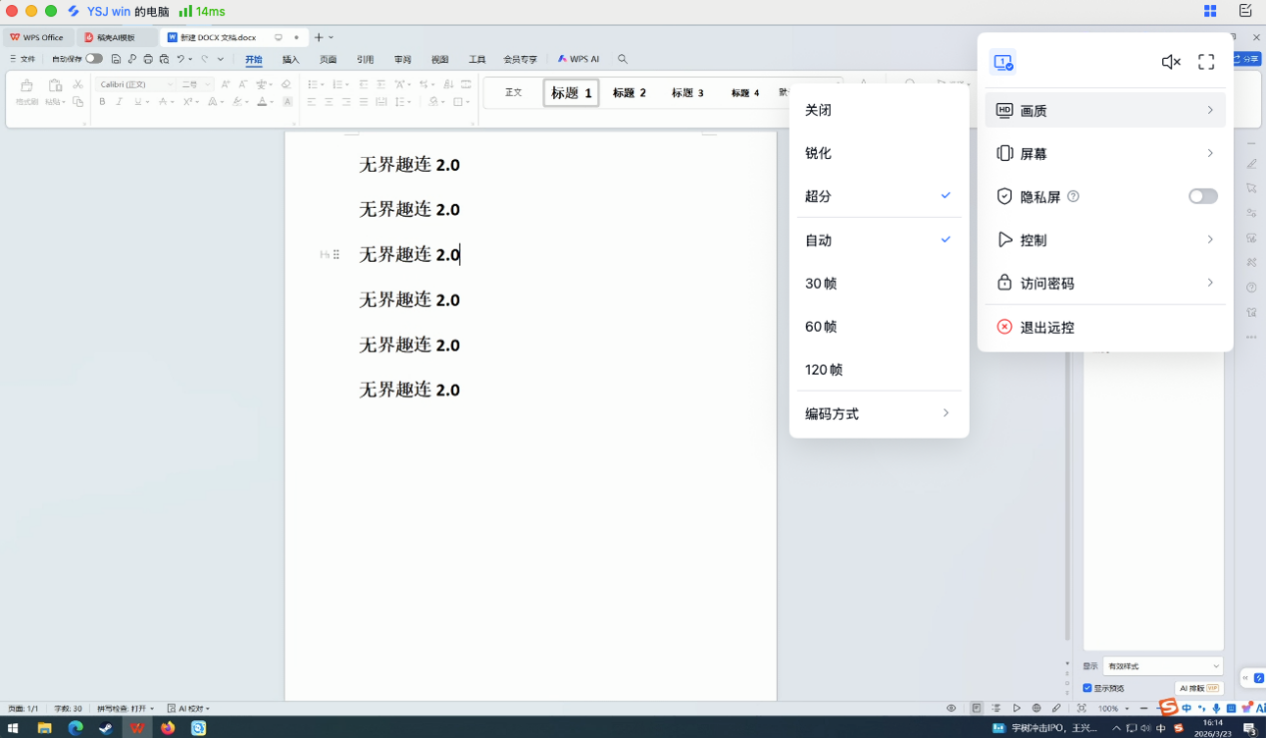Image resolution: width=1266 pixels, height=738 pixels.
Task: Toggle the 隐私屏 privacy screen switch
Action: coord(1202,197)
